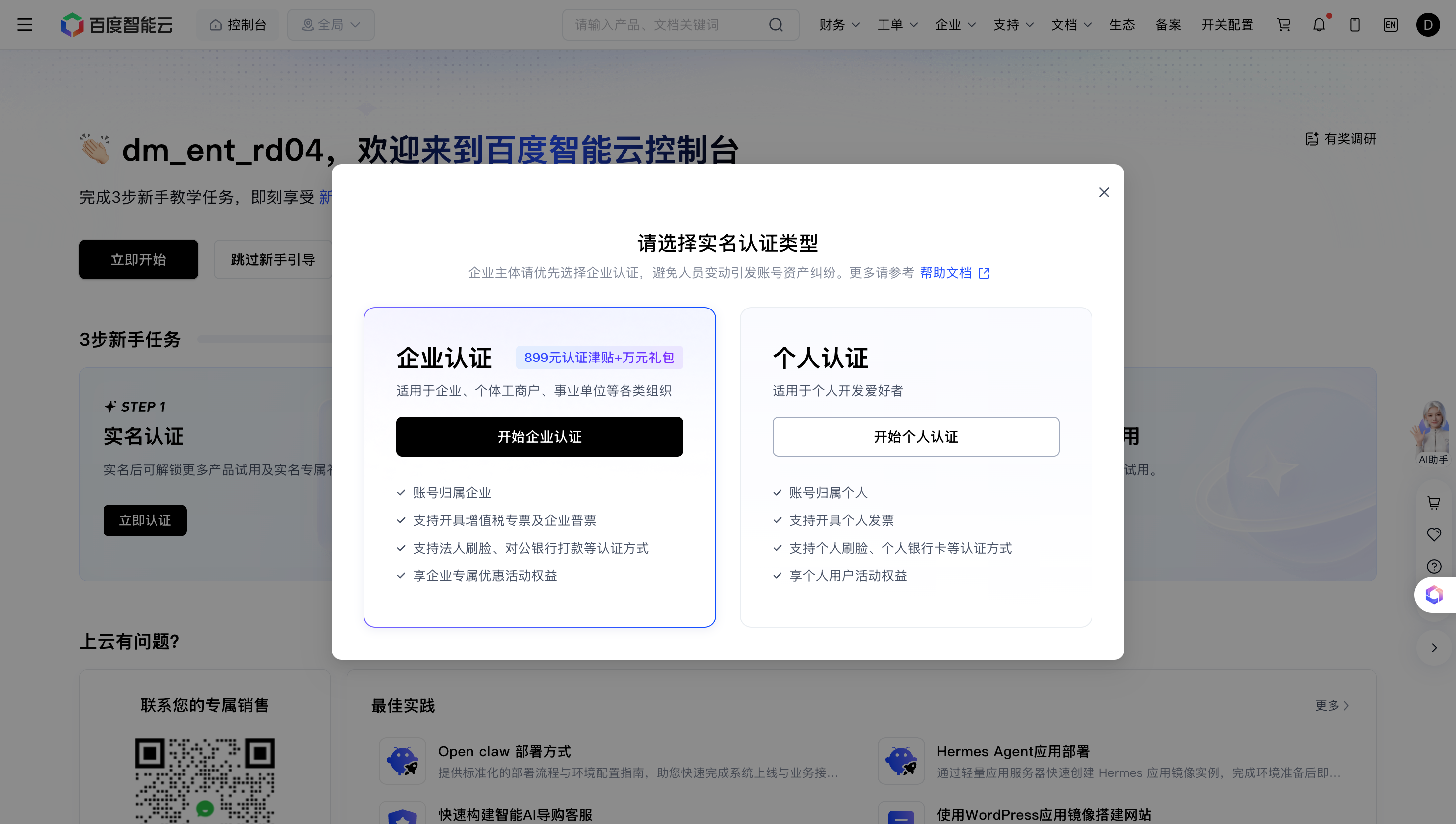Click the 有奖调研 survey icon
The image size is (1456, 824).
[x=1312, y=139]
